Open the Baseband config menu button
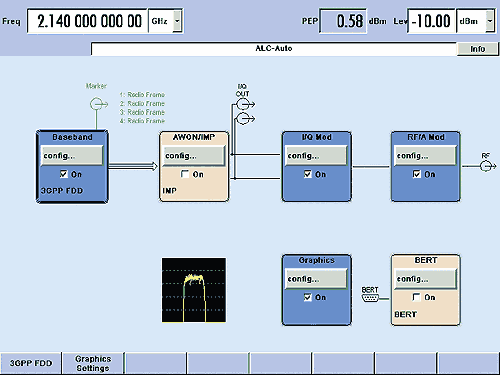Image resolution: width=500 pixels, height=375 pixels. click(72, 156)
